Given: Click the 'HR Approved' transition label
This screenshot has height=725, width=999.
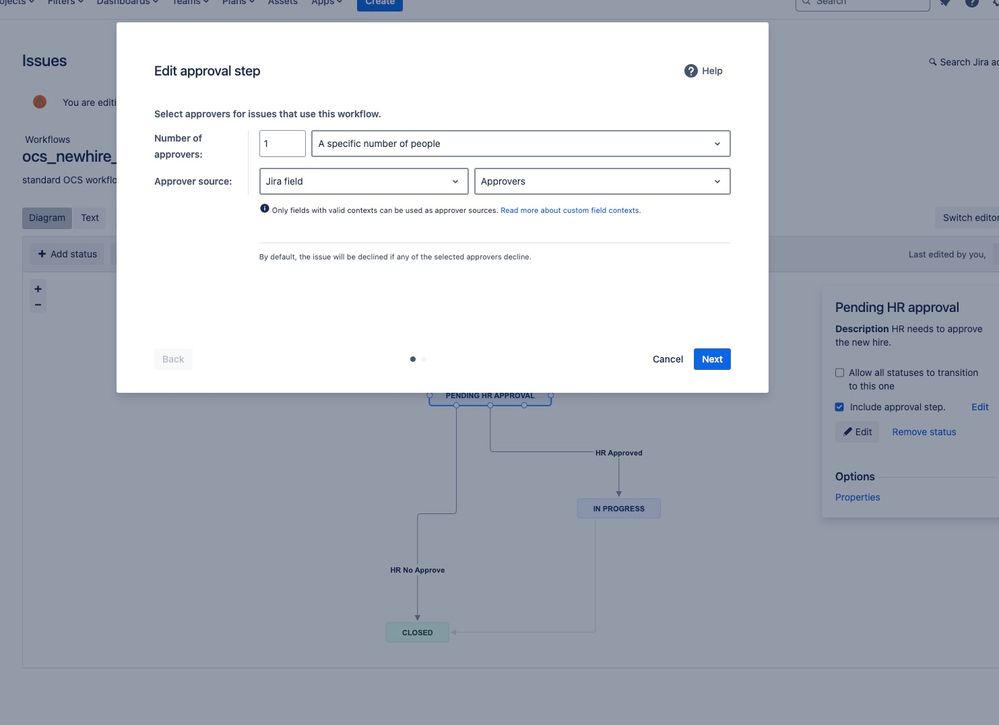Looking at the screenshot, I should [x=619, y=453].
